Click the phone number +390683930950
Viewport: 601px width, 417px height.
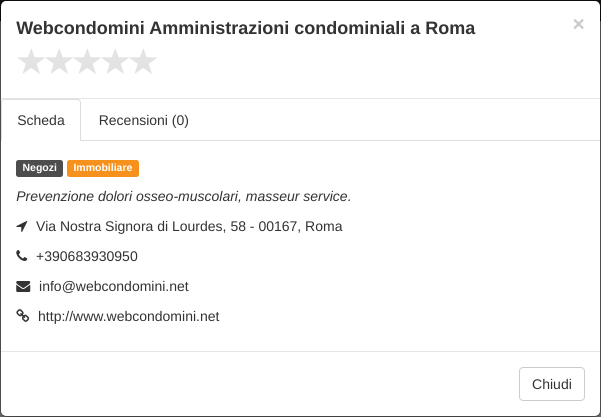coord(87,256)
